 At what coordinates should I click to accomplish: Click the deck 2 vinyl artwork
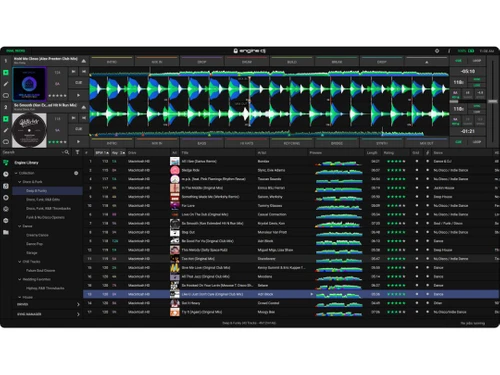(x=29, y=130)
